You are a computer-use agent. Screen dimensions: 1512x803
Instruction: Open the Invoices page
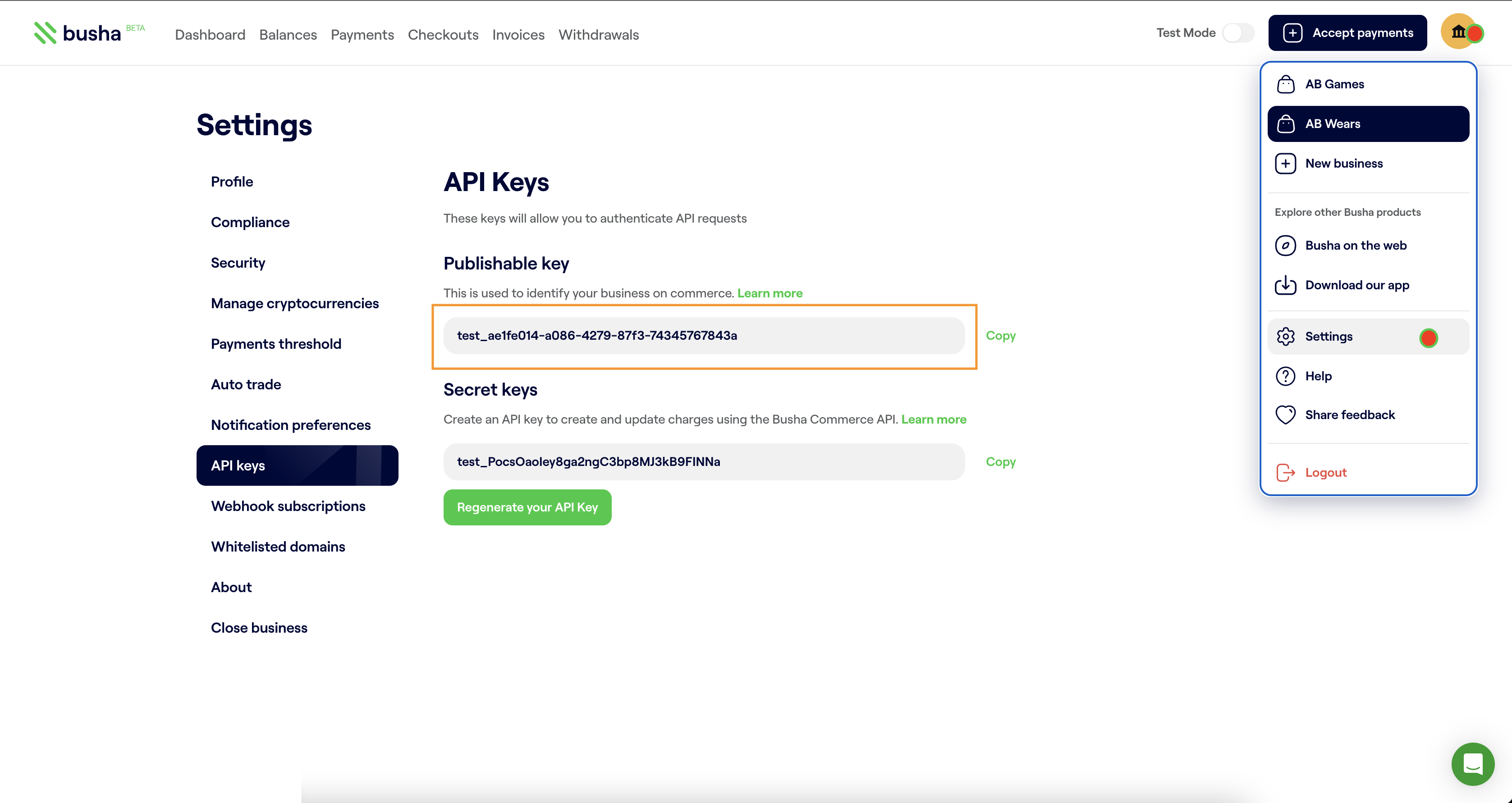[518, 35]
